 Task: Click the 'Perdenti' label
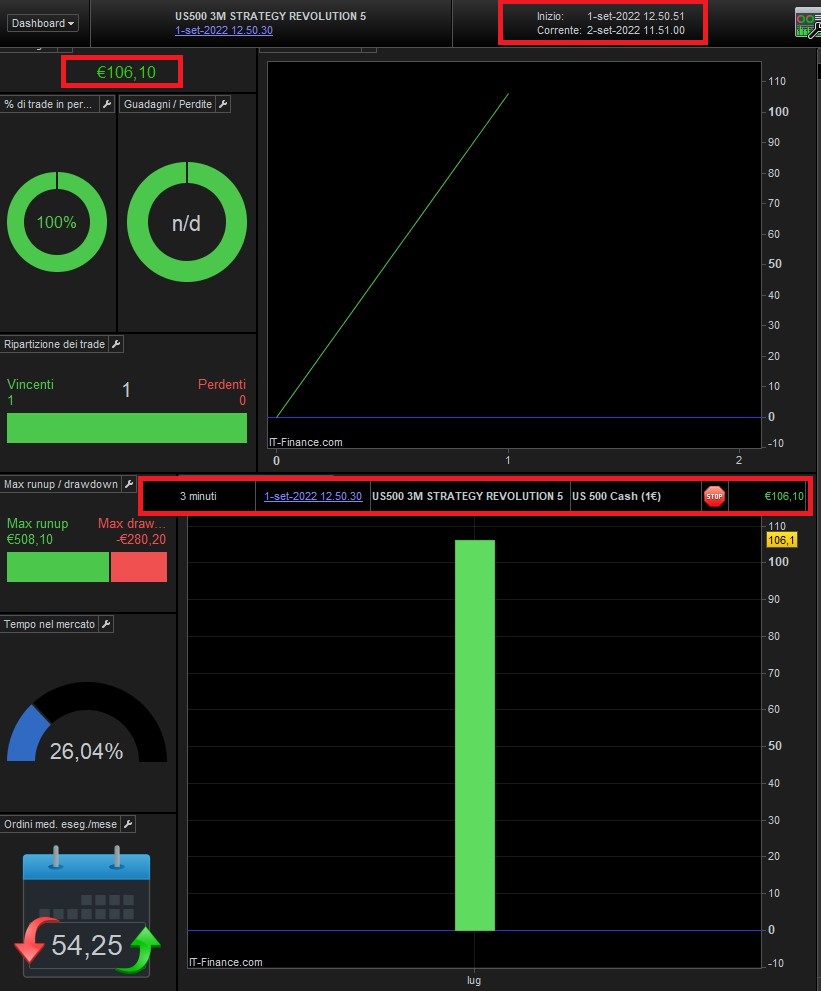coord(222,384)
